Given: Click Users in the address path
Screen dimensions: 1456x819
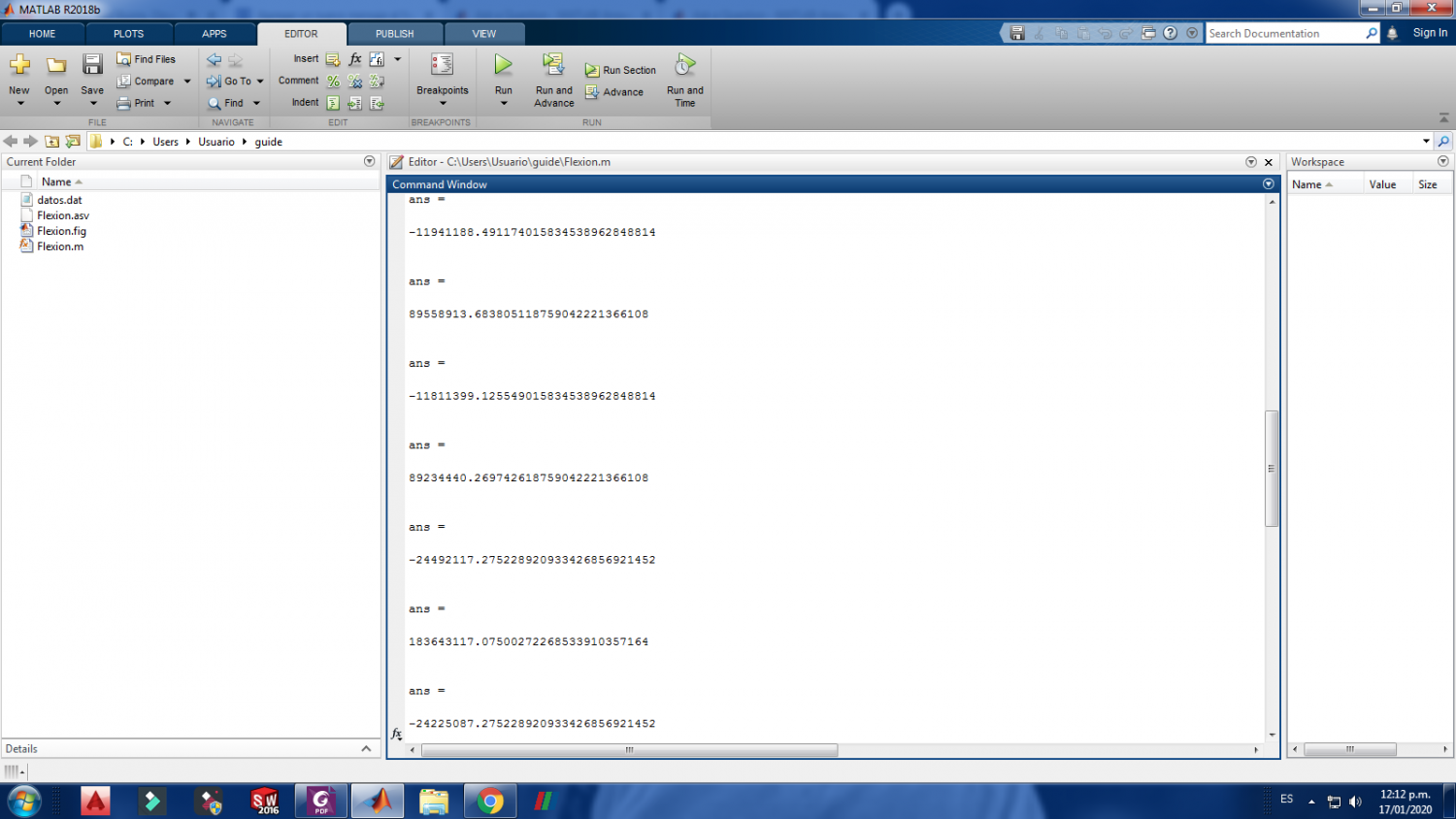Looking at the screenshot, I should tap(165, 142).
